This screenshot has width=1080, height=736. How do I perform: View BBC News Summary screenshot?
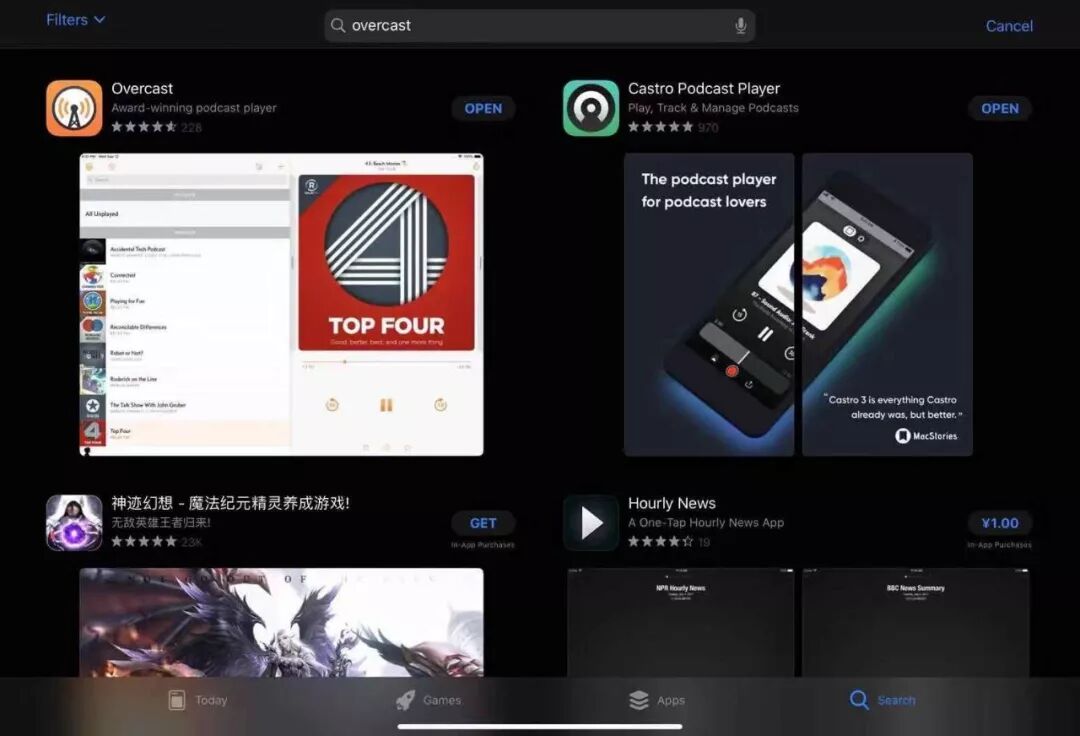tap(915, 622)
